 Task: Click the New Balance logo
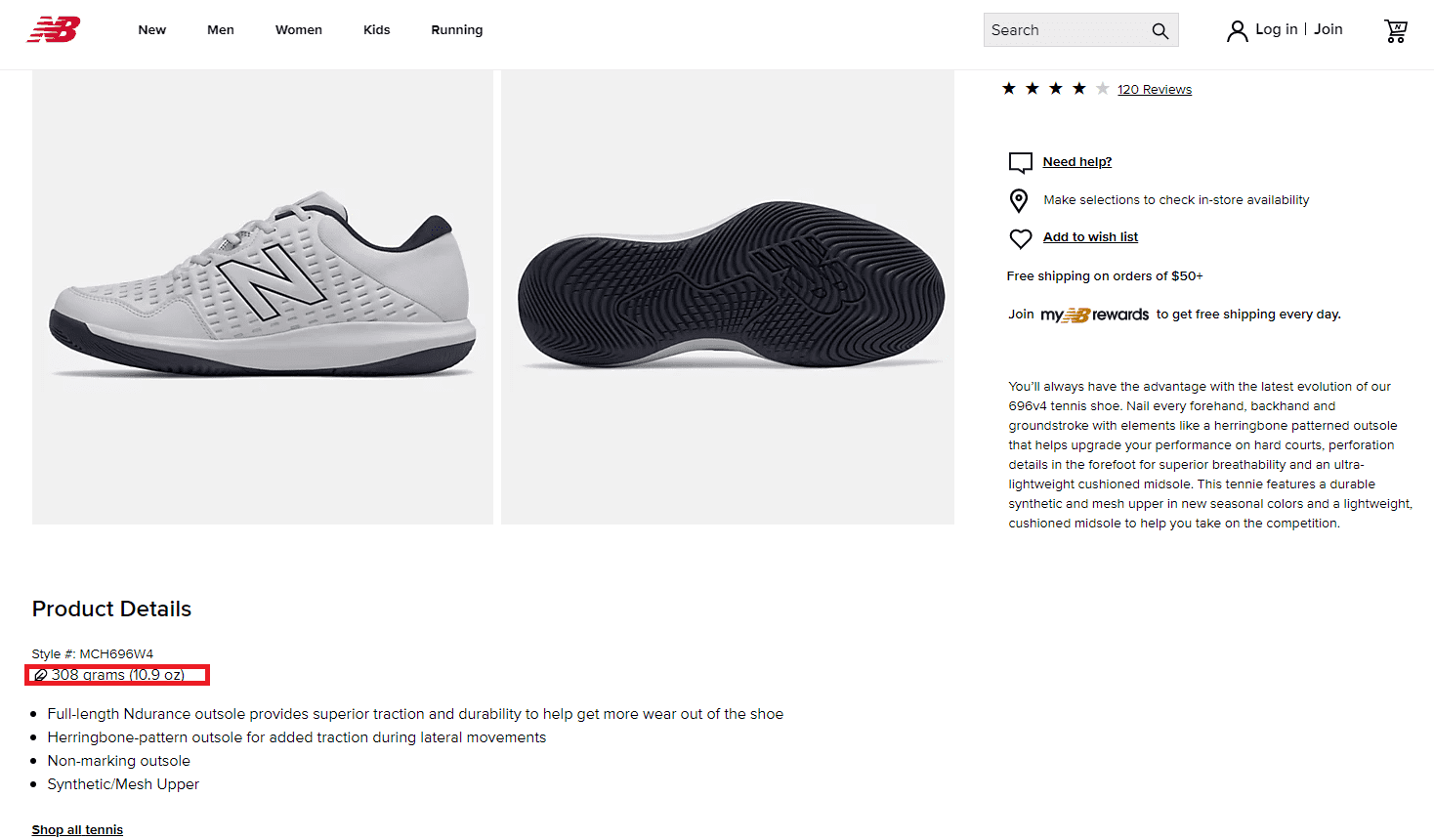pos(53,29)
